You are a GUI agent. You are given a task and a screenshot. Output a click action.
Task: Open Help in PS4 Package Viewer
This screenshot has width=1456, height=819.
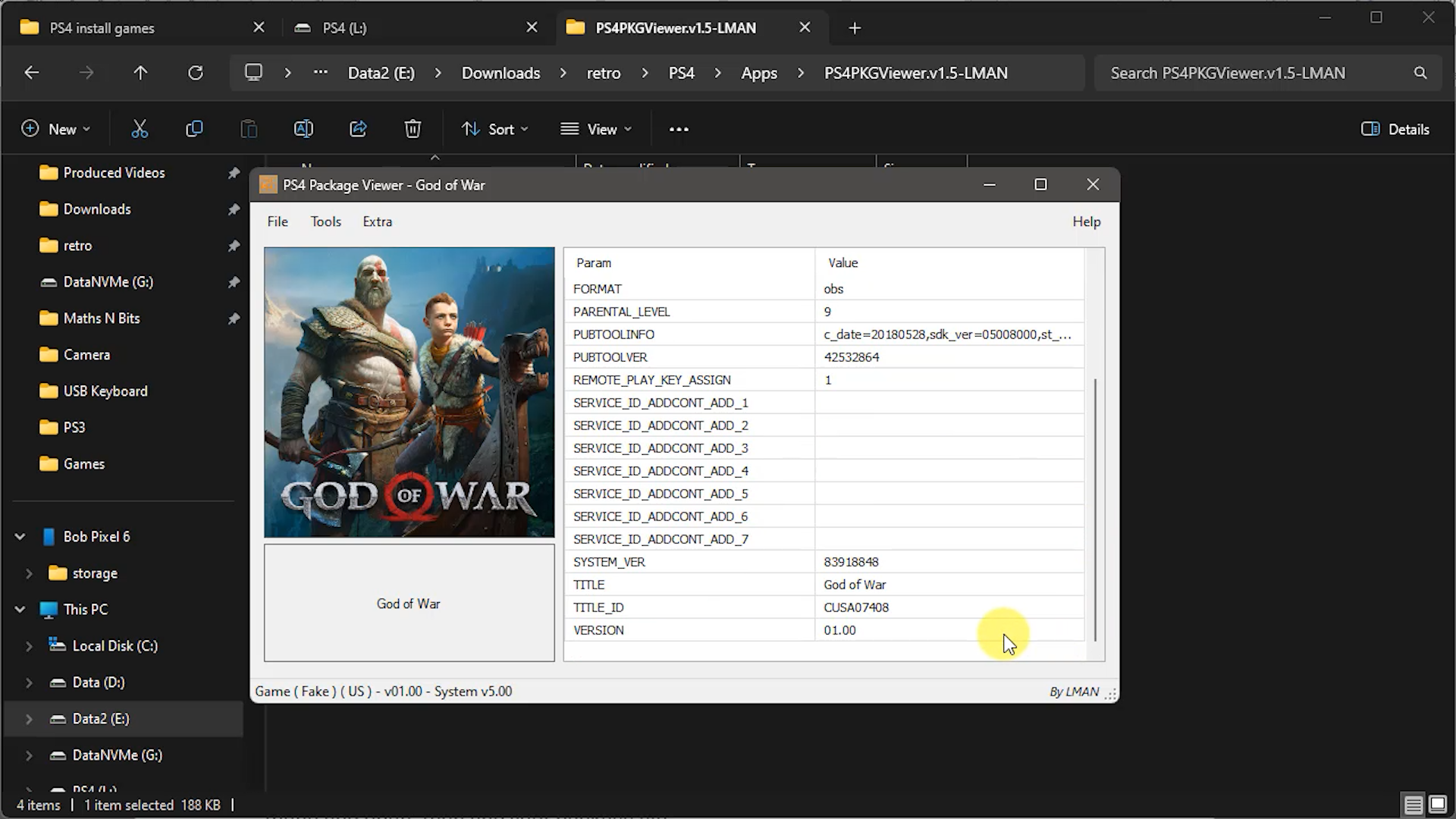[1086, 221]
